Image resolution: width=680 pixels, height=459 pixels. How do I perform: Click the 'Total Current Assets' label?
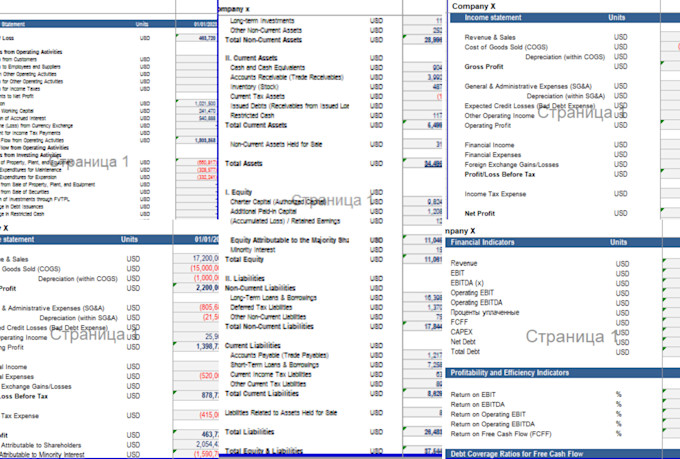pos(256,125)
